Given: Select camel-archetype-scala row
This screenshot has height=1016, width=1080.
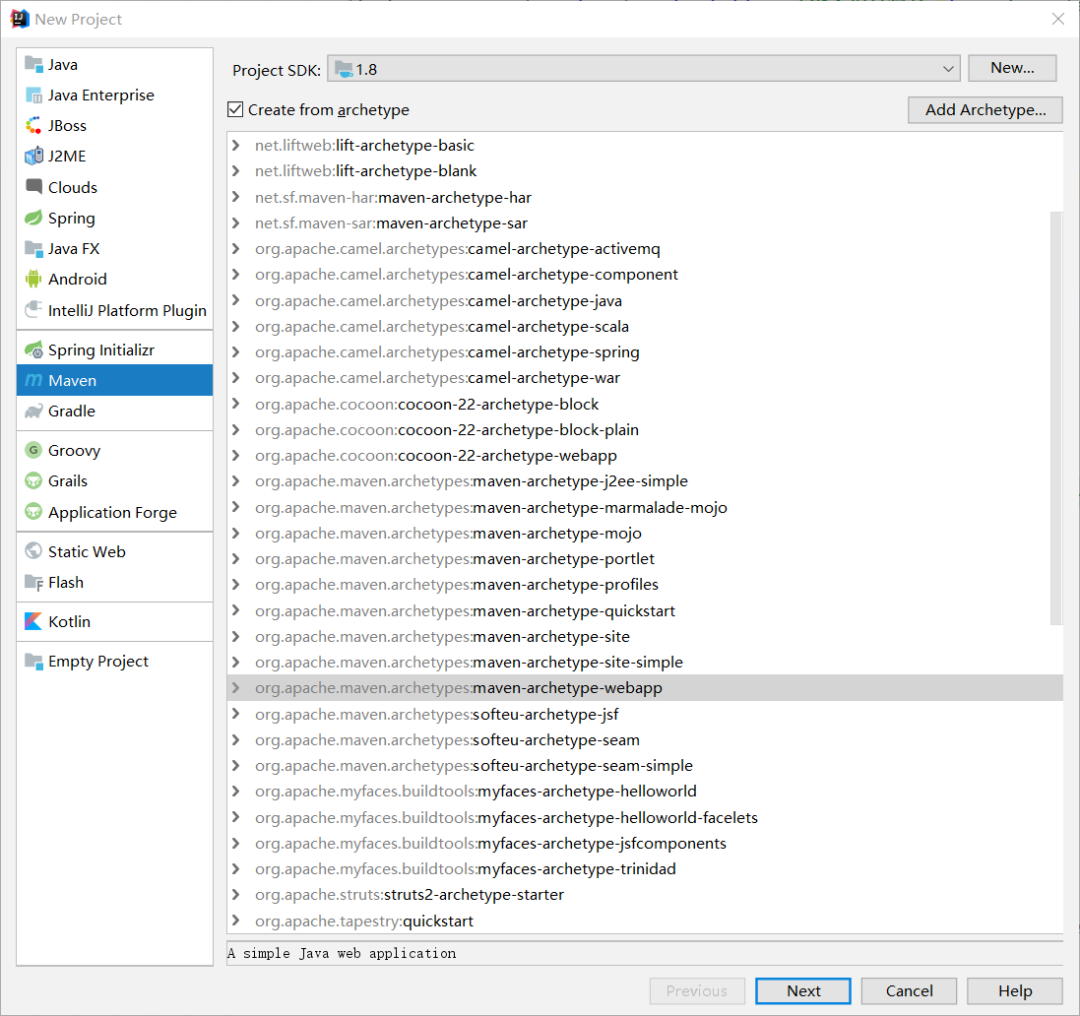Looking at the screenshot, I should pyautogui.click(x=645, y=326).
